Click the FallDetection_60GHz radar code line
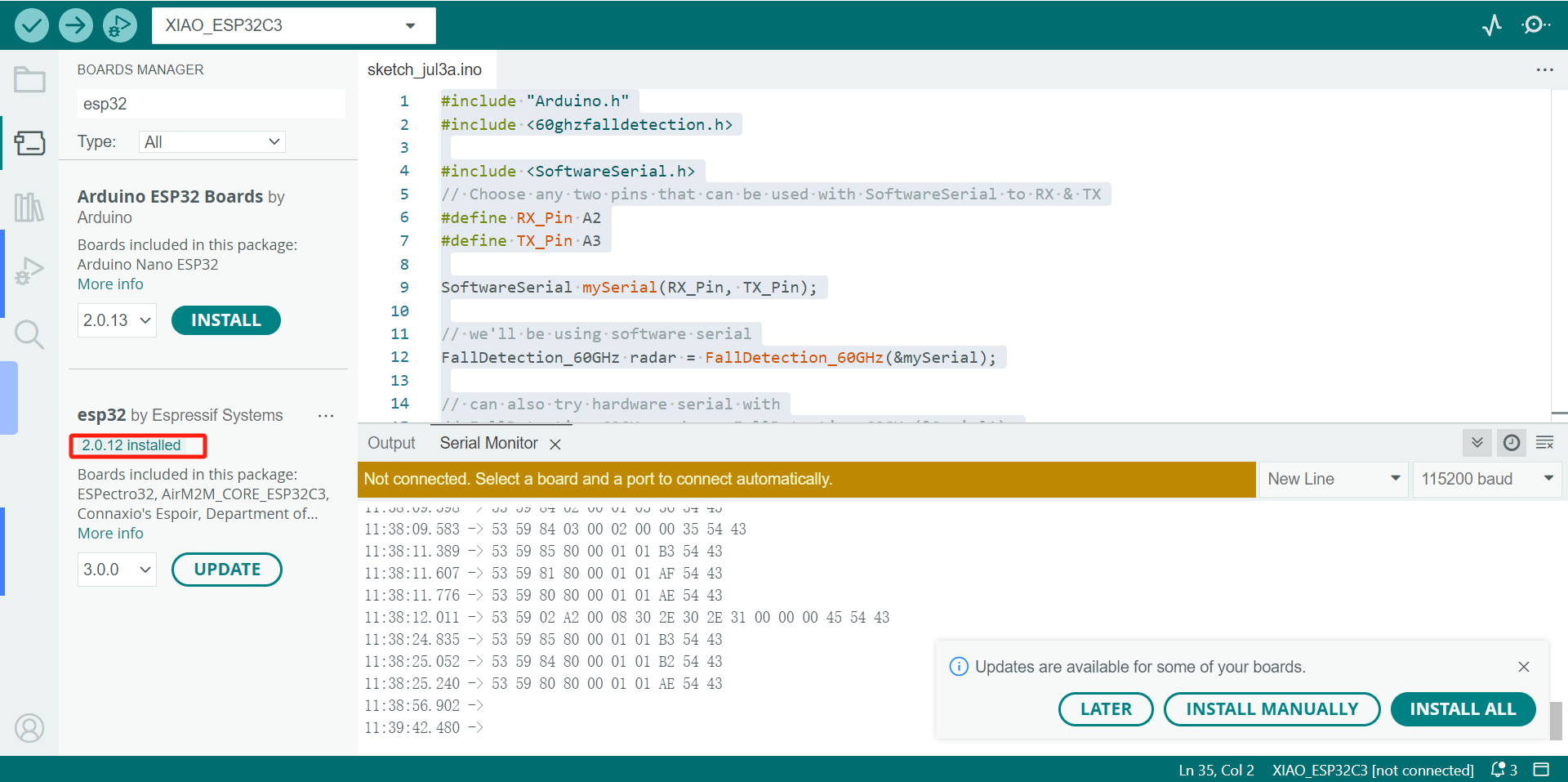This screenshot has height=782, width=1568. 719,358
